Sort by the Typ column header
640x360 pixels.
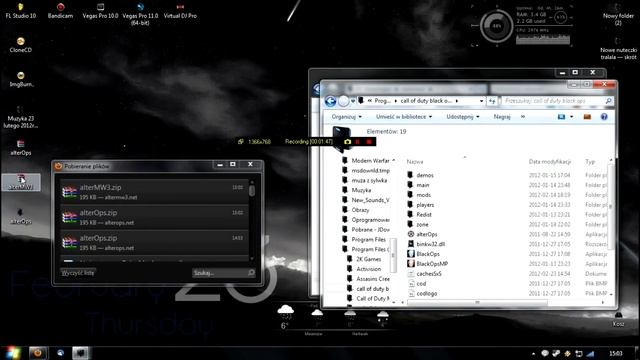click(x=590, y=162)
